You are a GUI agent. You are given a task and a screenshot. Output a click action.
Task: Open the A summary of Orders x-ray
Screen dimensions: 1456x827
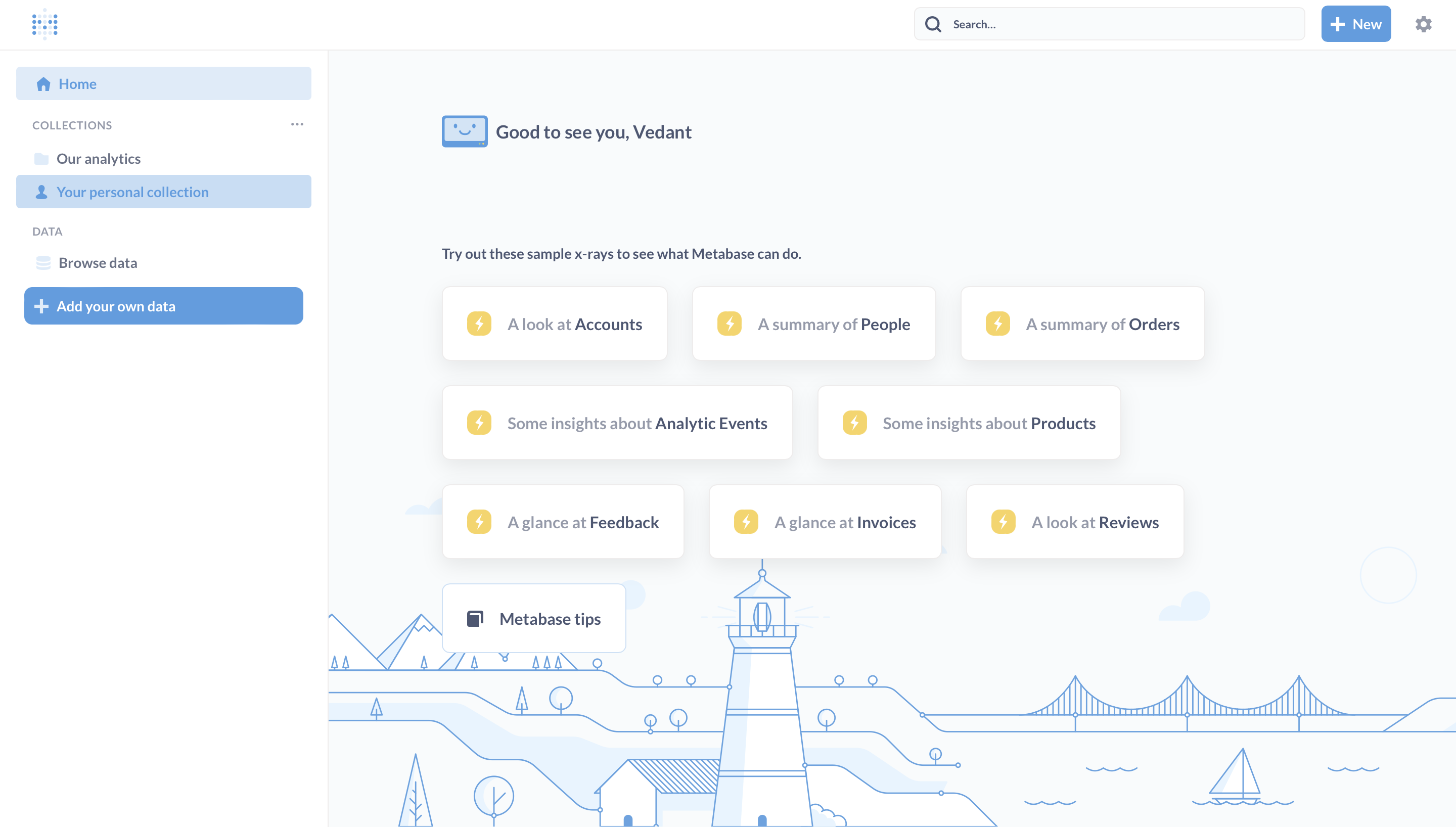1082,324
